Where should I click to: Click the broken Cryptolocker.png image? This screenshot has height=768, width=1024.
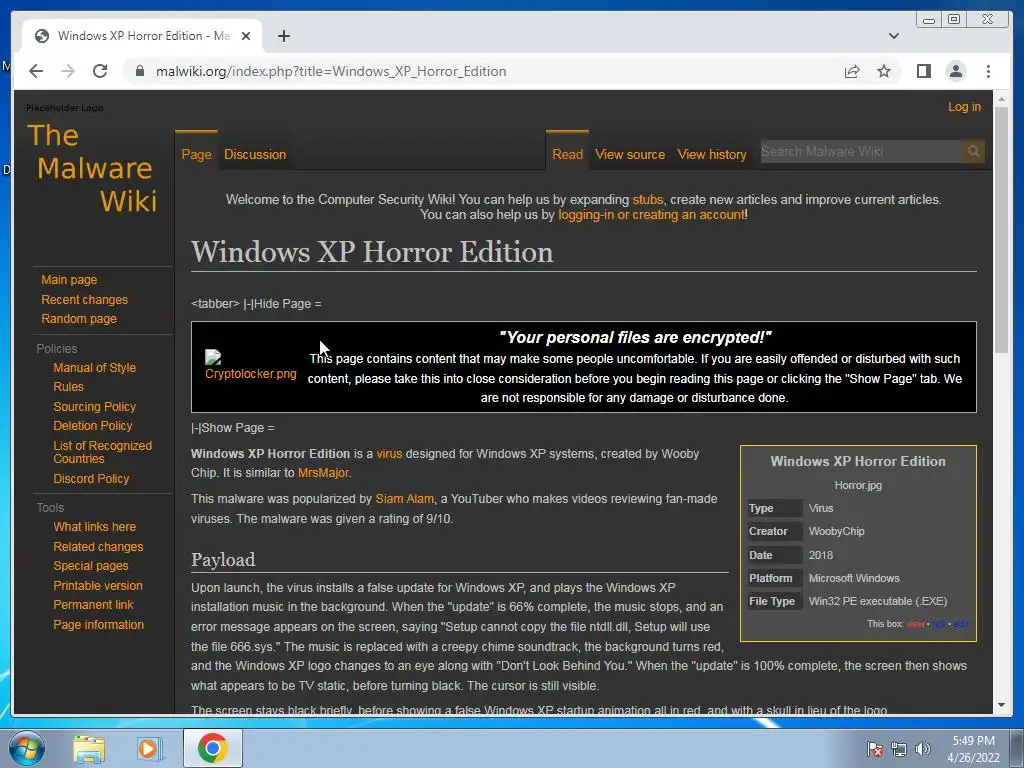[x=251, y=366]
